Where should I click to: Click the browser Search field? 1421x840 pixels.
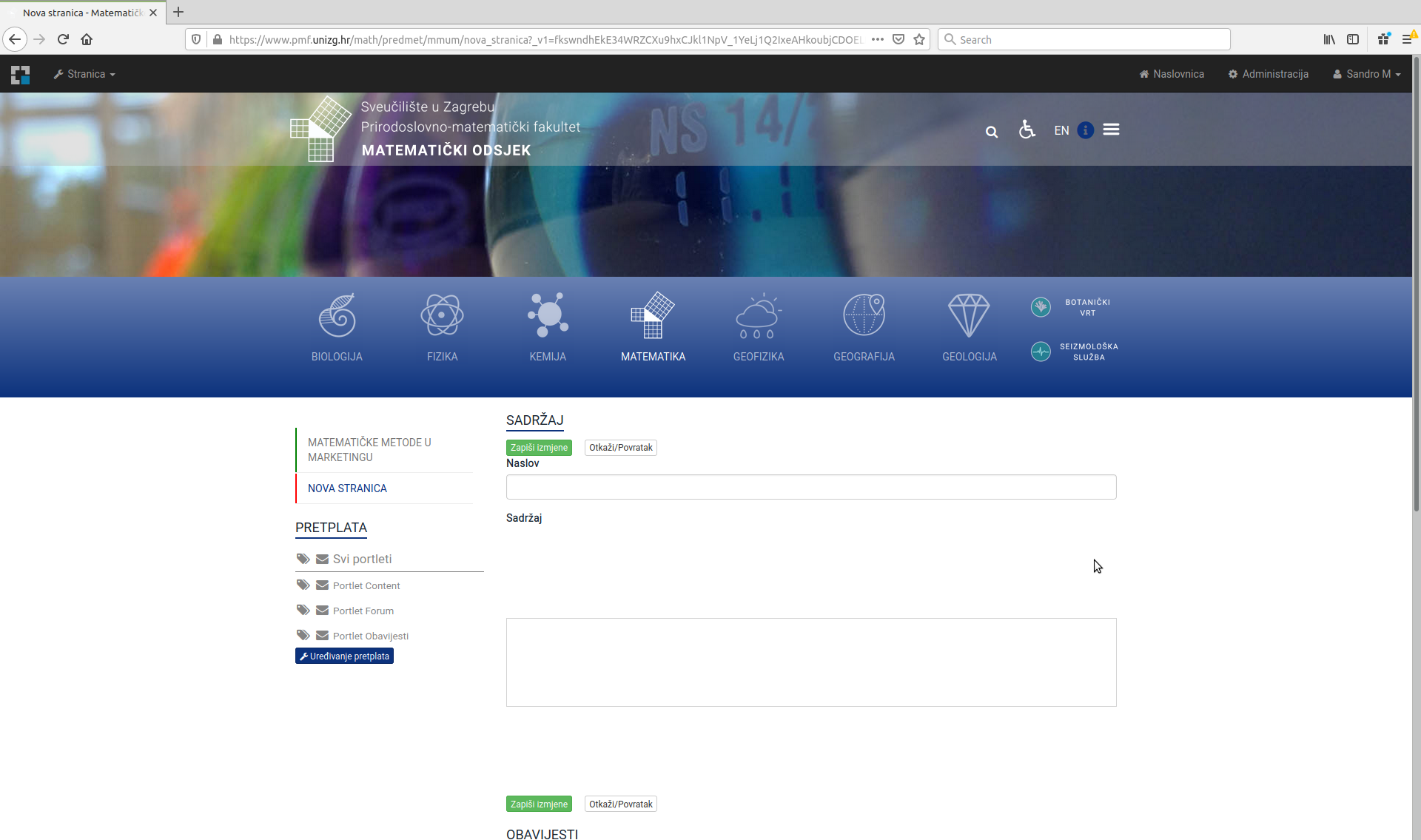coord(1084,39)
